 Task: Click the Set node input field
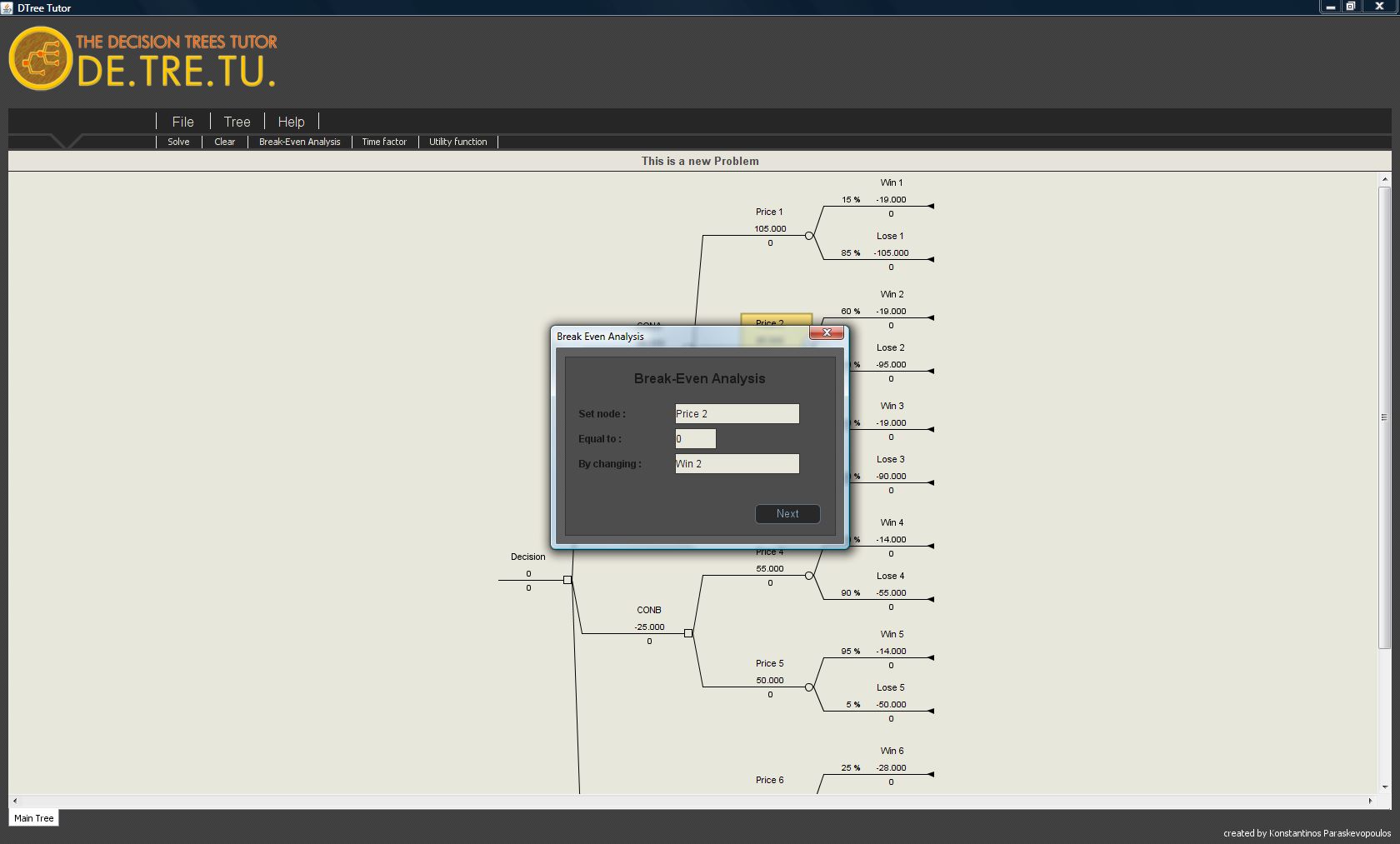(x=737, y=414)
